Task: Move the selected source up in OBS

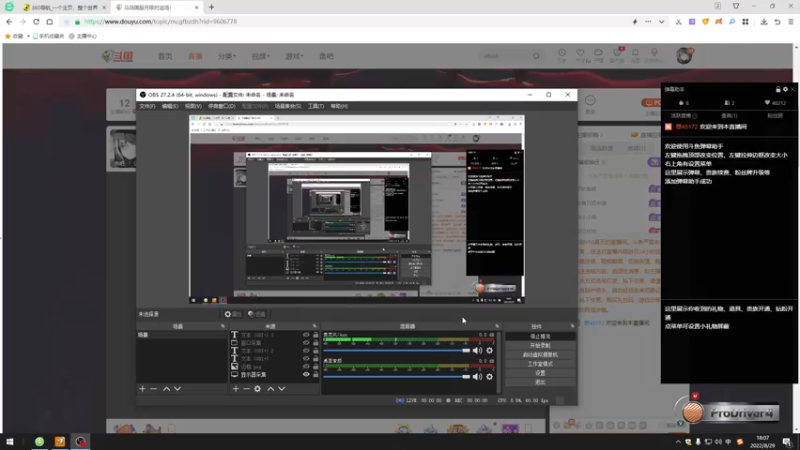Action: (270, 389)
